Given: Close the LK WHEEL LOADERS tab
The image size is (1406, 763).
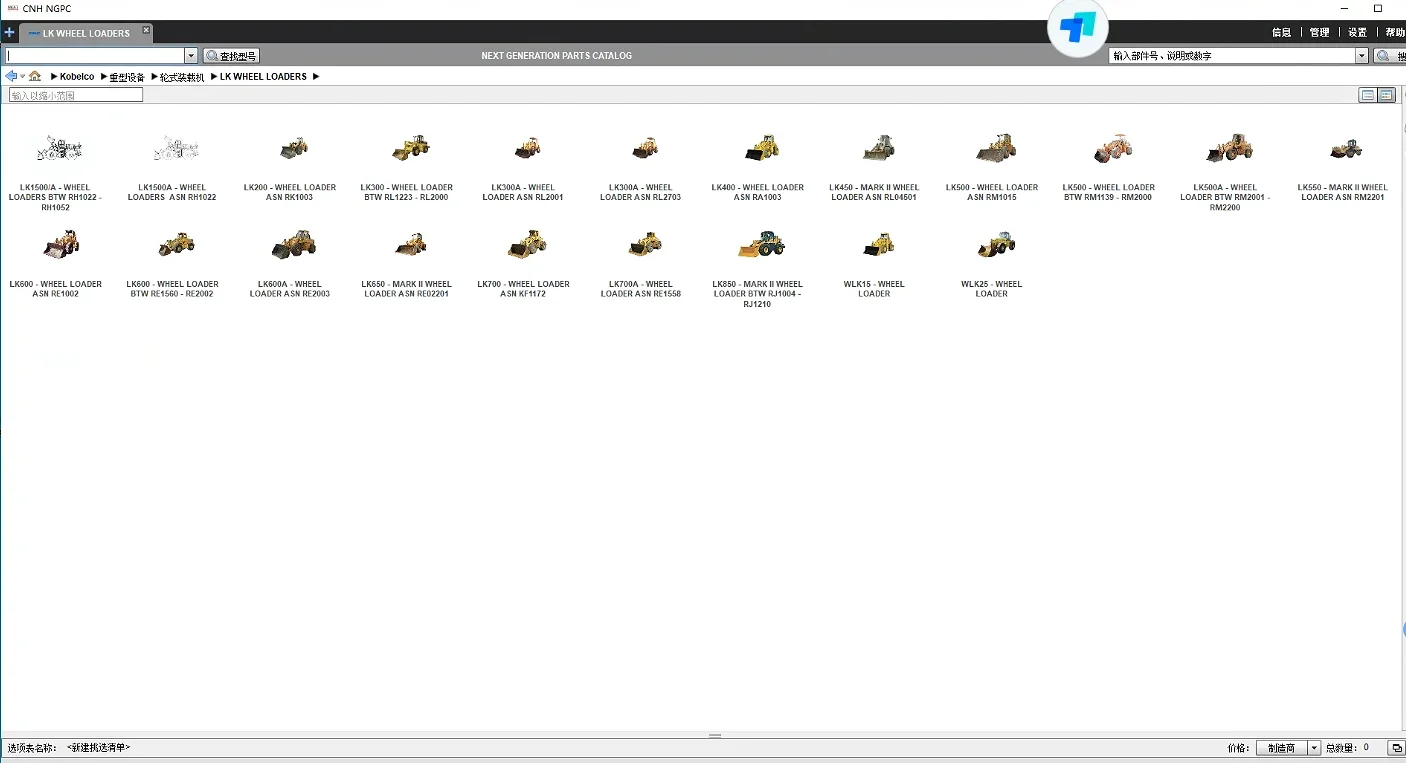Looking at the screenshot, I should [146, 31].
